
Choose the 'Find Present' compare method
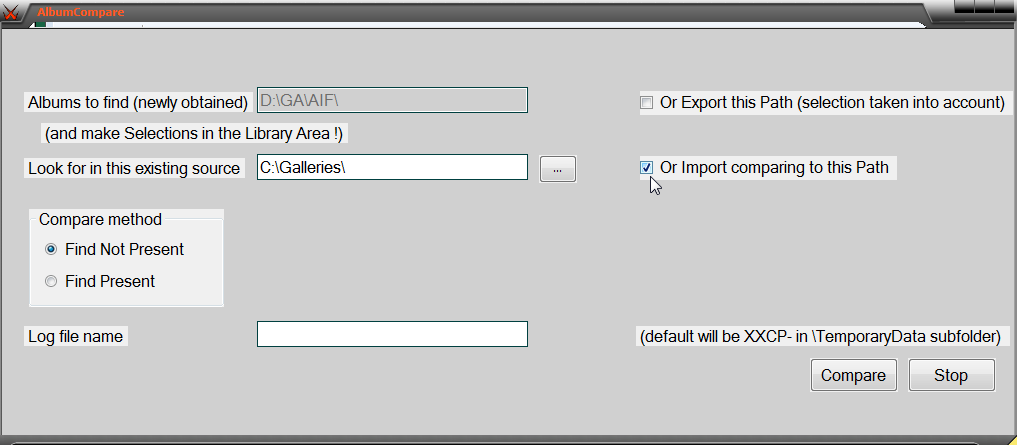tap(51, 282)
